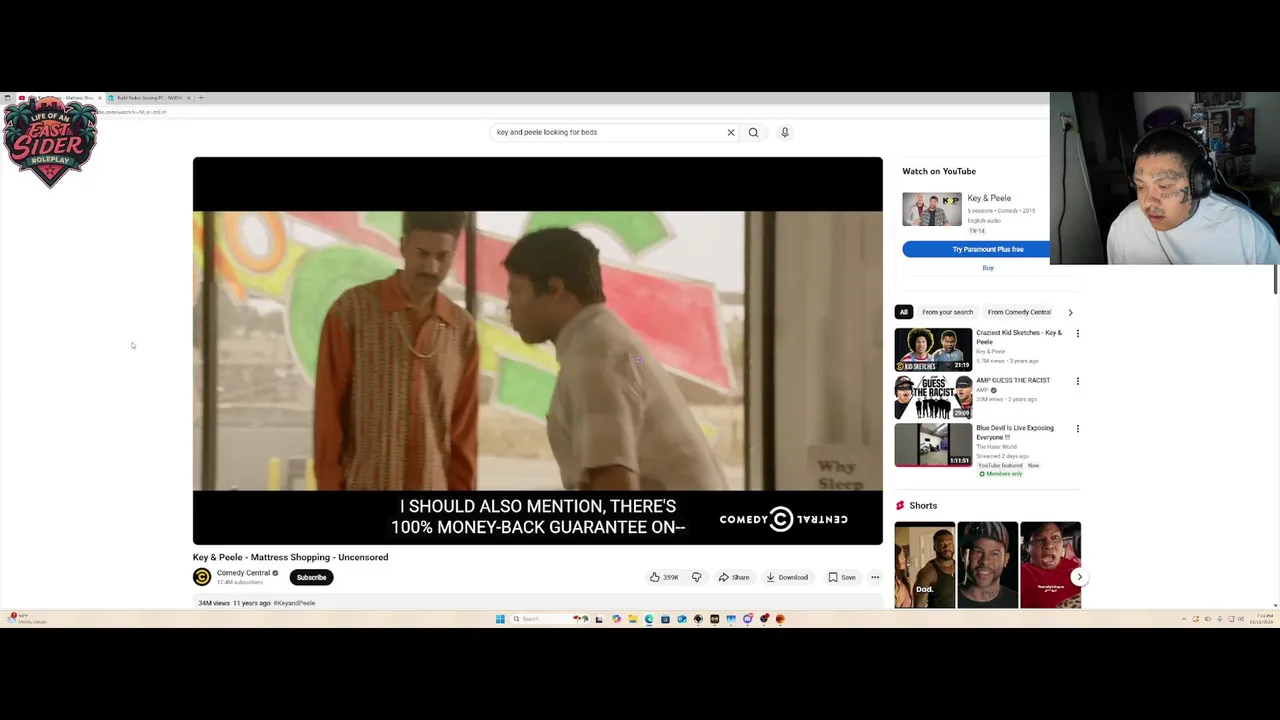This screenshot has width=1280, height=720.
Task: Open the Comedy Central channel name link
Action: coord(243,573)
